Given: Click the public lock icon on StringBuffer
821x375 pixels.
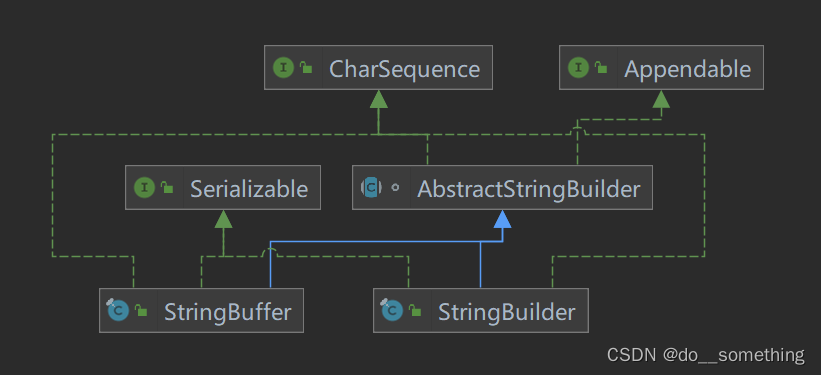Looking at the screenshot, I should [x=141, y=311].
